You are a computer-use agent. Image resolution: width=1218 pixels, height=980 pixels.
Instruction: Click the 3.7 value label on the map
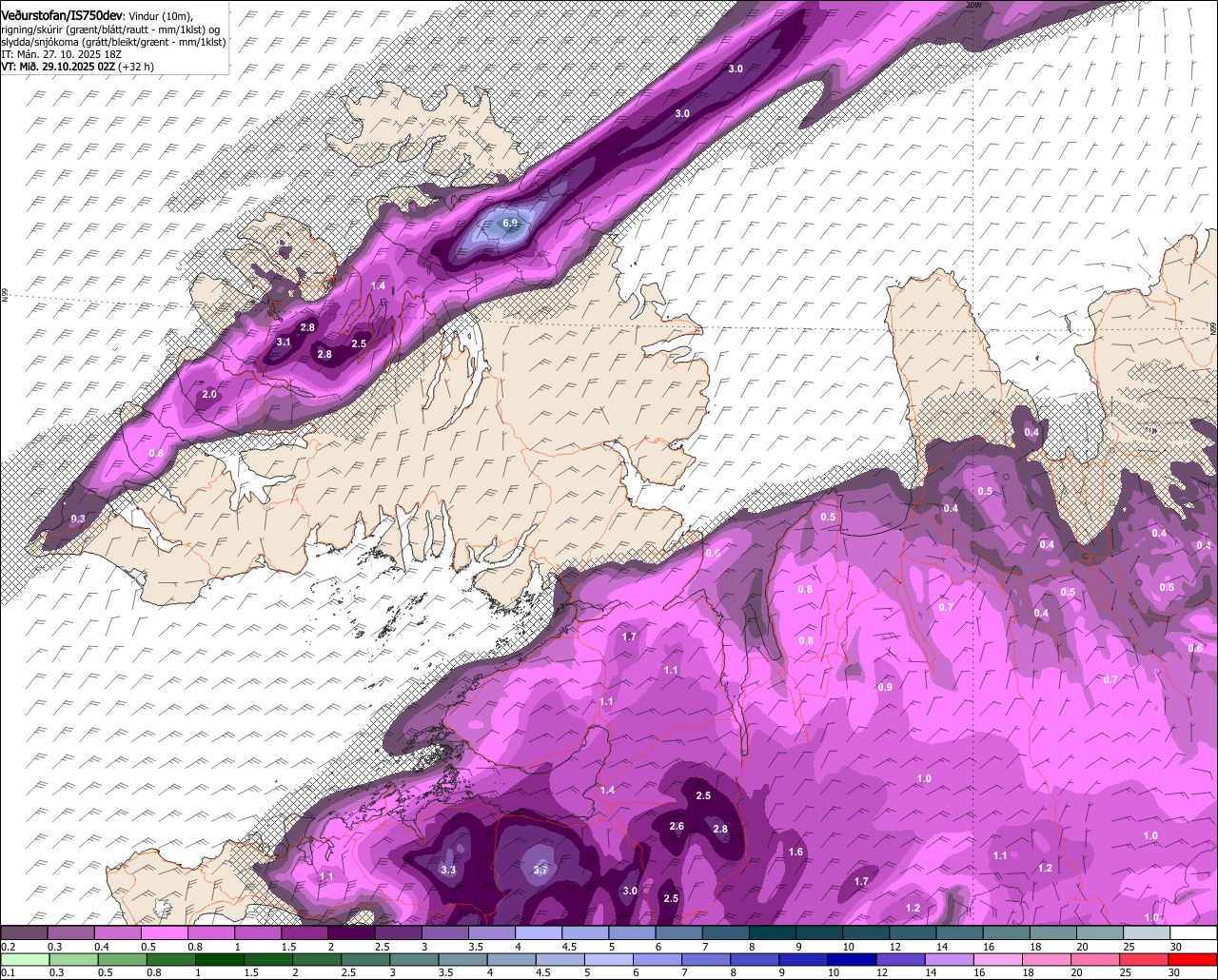click(x=540, y=870)
